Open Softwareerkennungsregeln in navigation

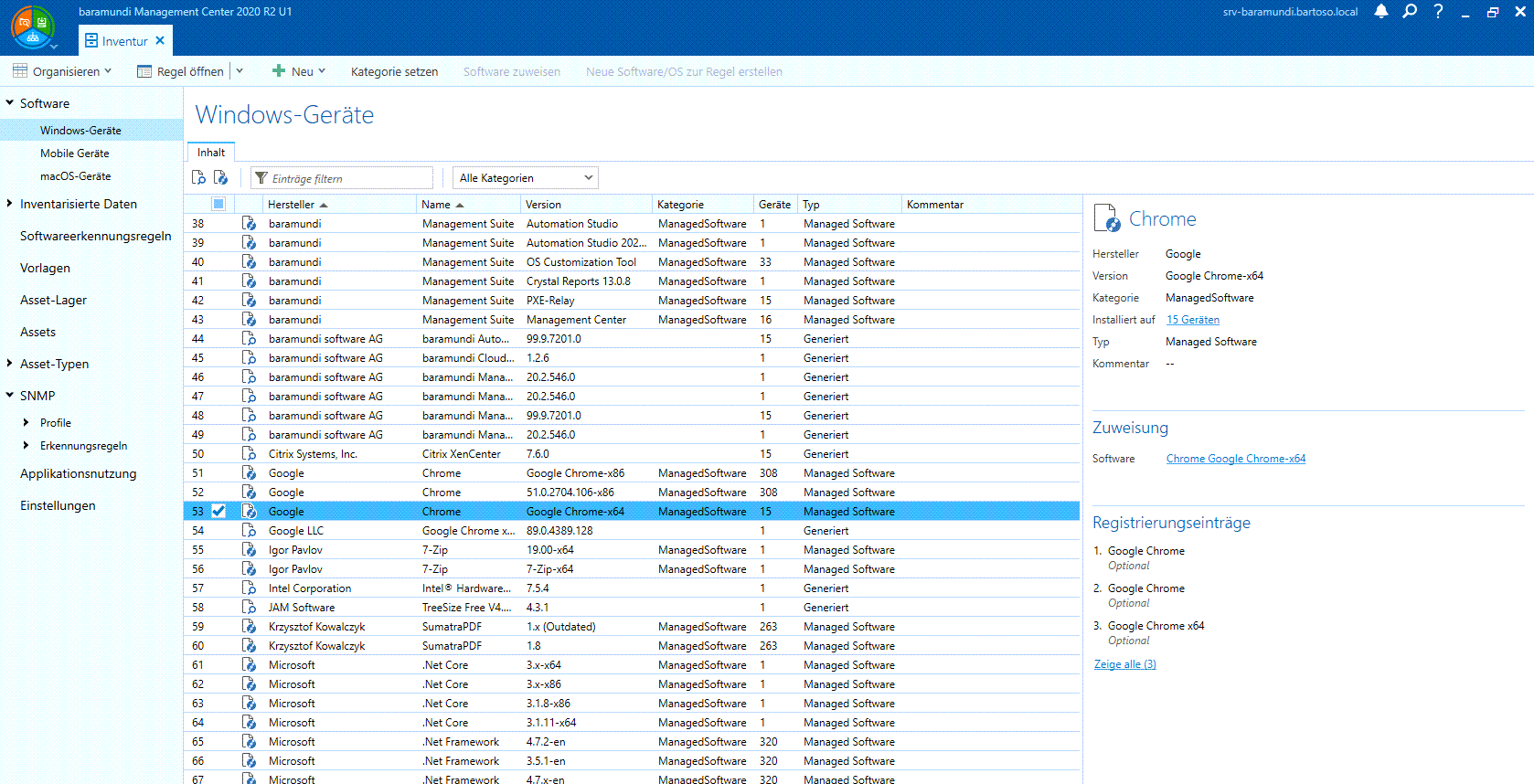tap(96, 236)
